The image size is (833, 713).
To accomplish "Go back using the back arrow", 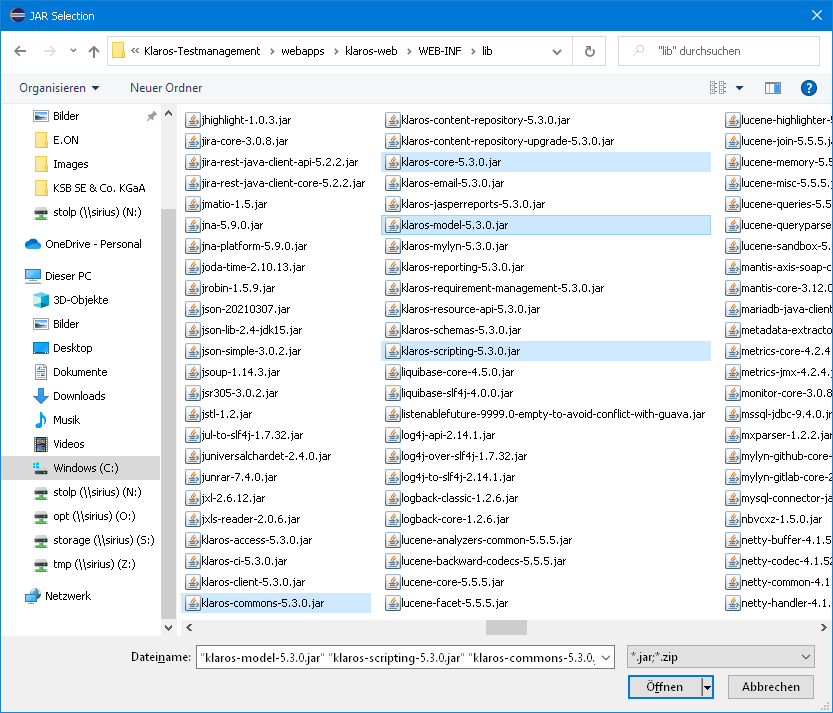I will (x=20, y=51).
